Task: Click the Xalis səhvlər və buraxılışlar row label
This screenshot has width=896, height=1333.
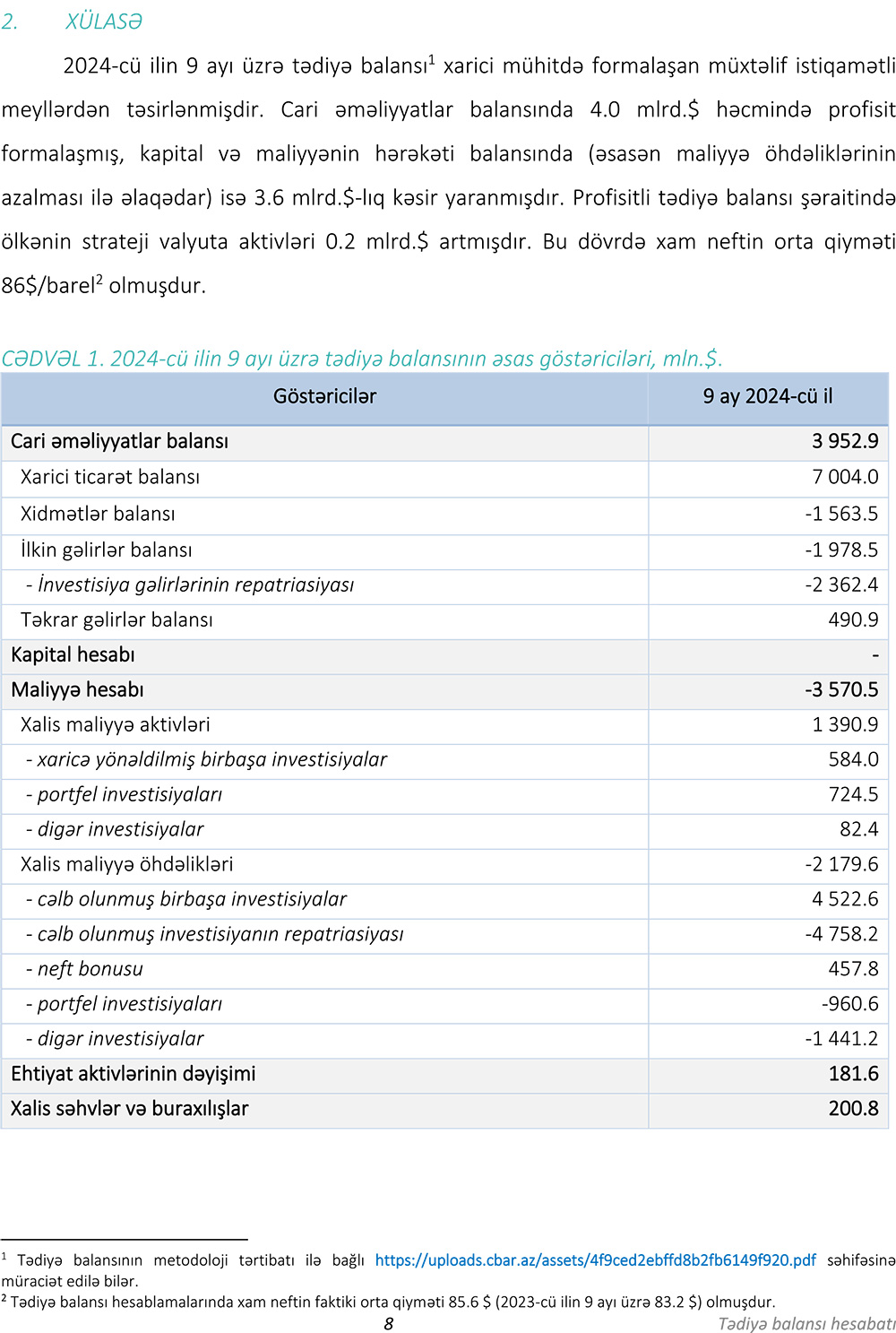Action: click(x=129, y=1109)
